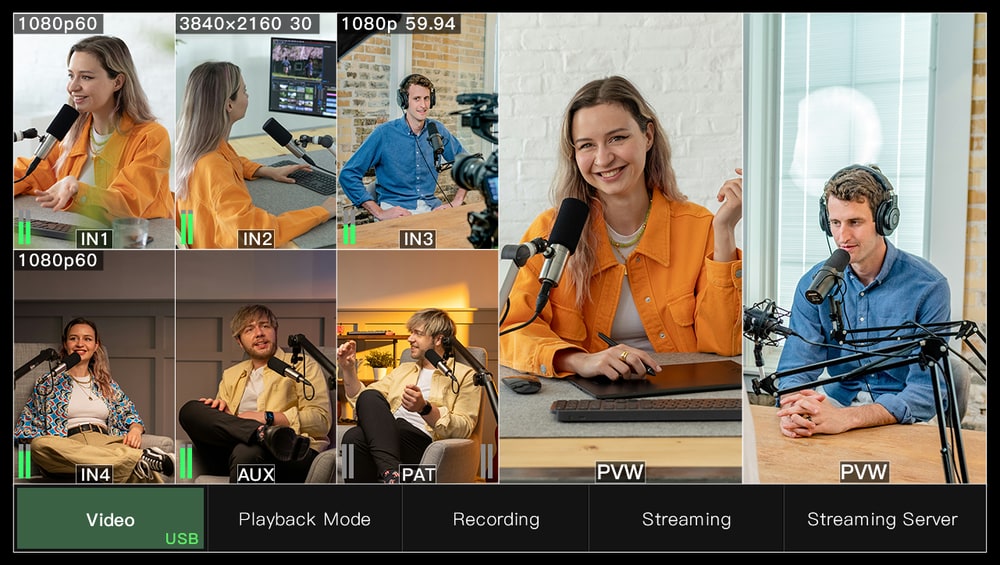Click the PVW label under the woman
This screenshot has height=565, width=1000.
tap(620, 472)
